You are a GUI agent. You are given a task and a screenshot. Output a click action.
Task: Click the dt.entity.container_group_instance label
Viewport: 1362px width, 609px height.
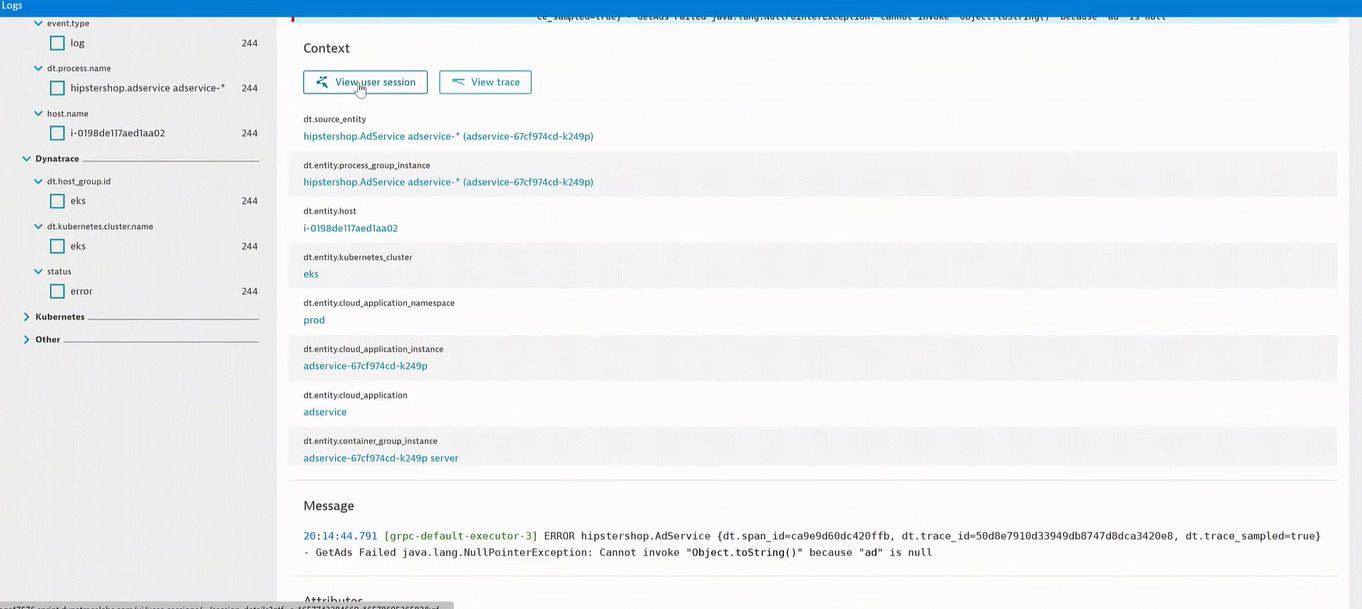[x=370, y=441]
